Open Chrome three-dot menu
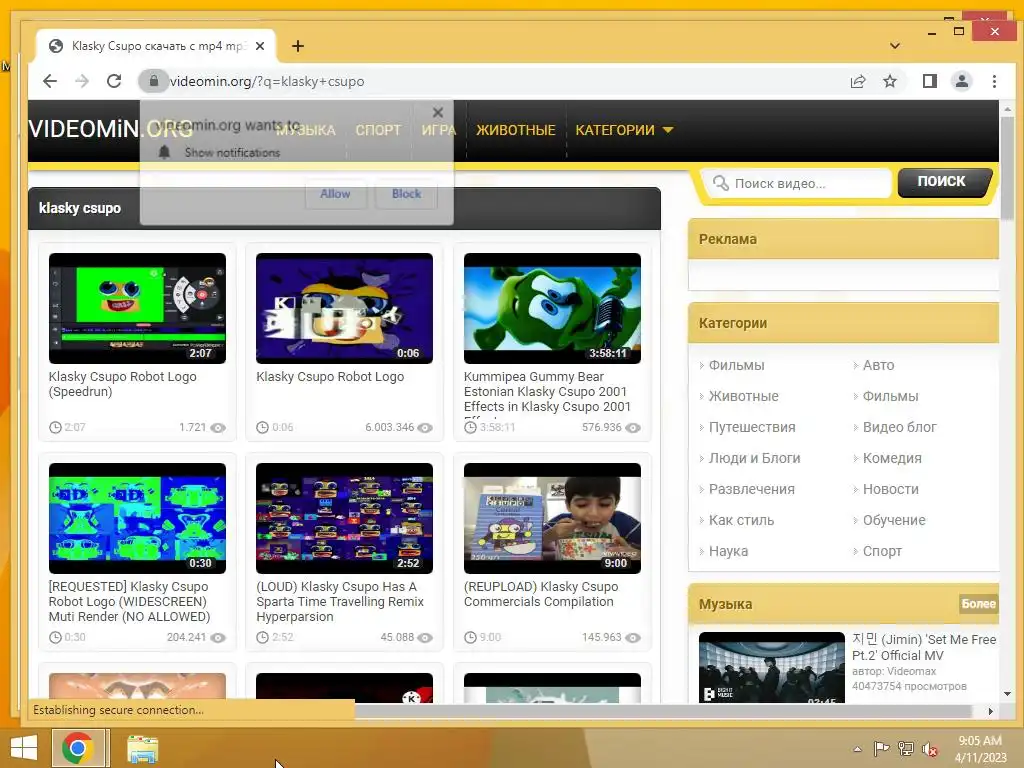Image resolution: width=1024 pixels, height=768 pixels. point(994,81)
